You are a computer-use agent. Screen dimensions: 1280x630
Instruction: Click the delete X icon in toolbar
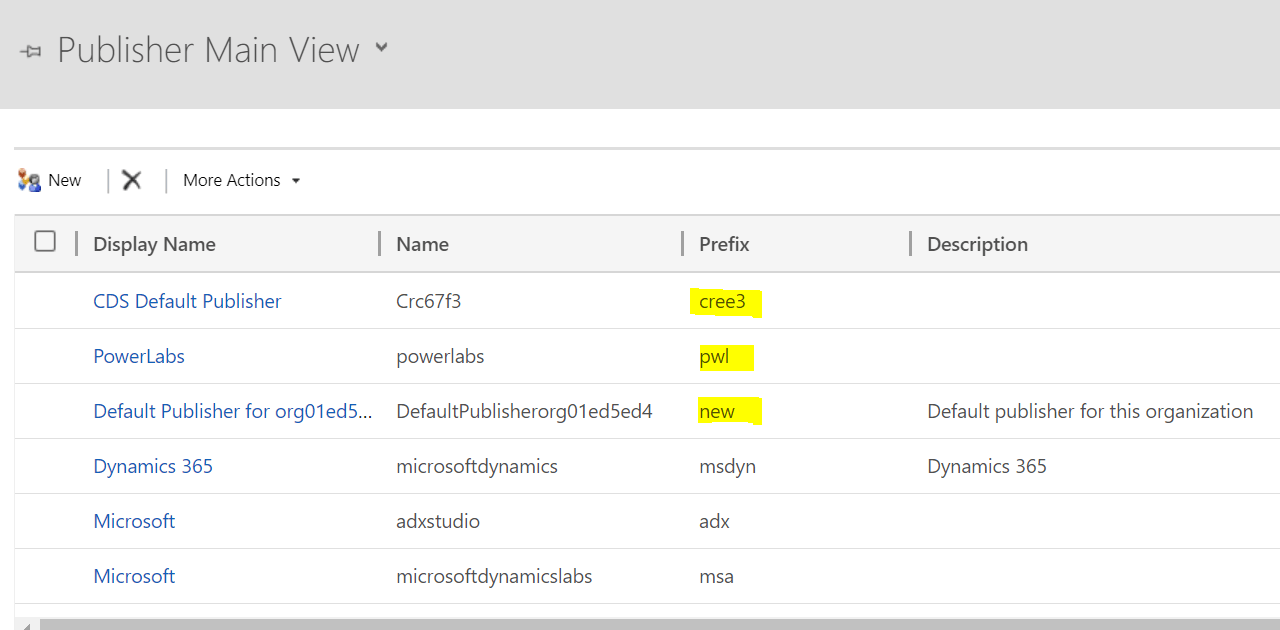tap(132, 180)
